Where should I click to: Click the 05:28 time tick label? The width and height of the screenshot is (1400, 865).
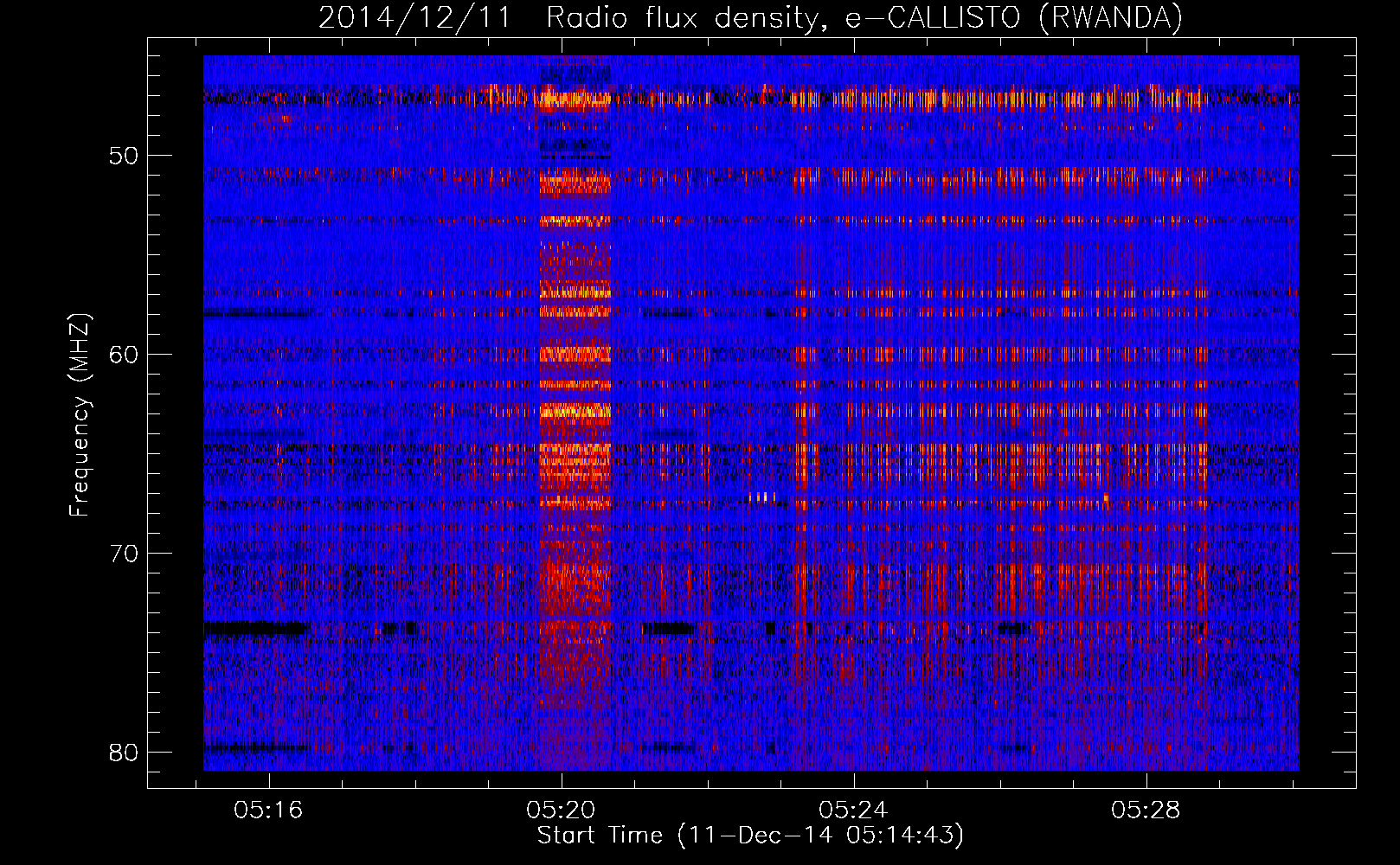pyautogui.click(x=1146, y=811)
